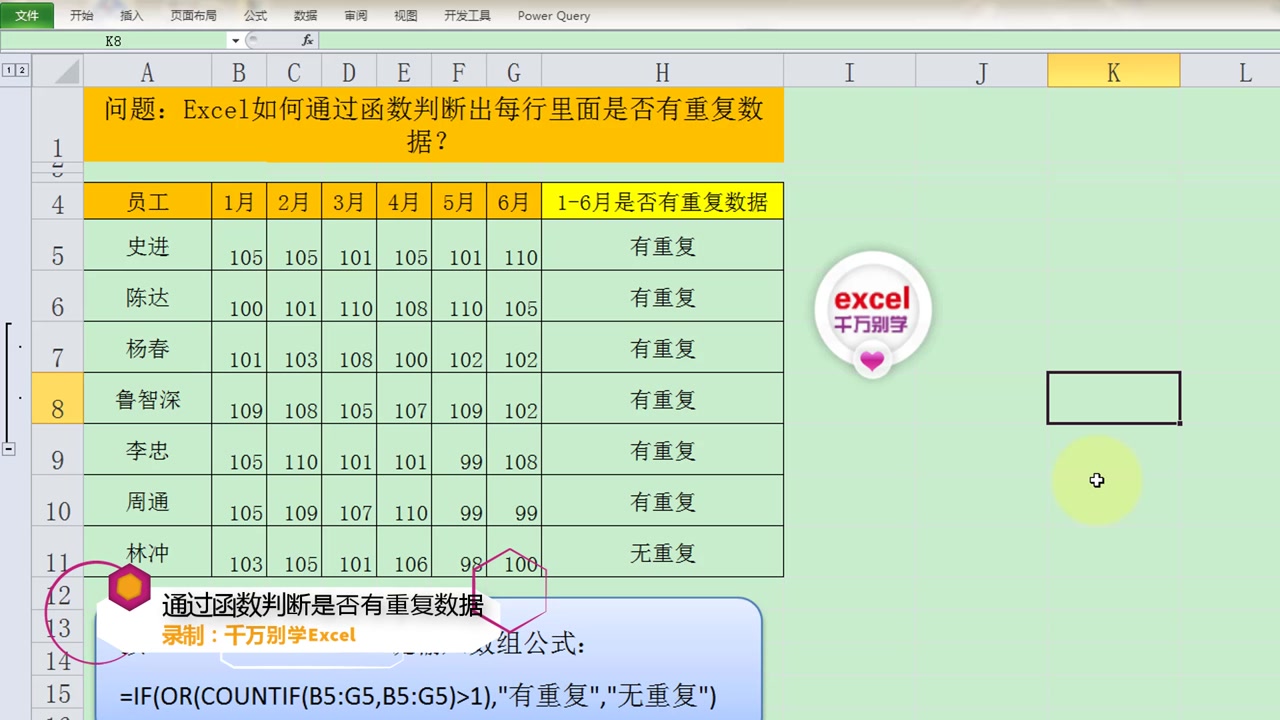Click the 6月 header cell
The height and width of the screenshot is (720, 1280).
(x=514, y=201)
